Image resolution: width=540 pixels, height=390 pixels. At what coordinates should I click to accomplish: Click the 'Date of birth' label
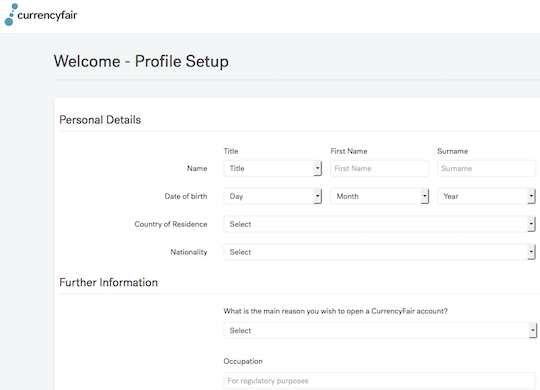pos(186,196)
